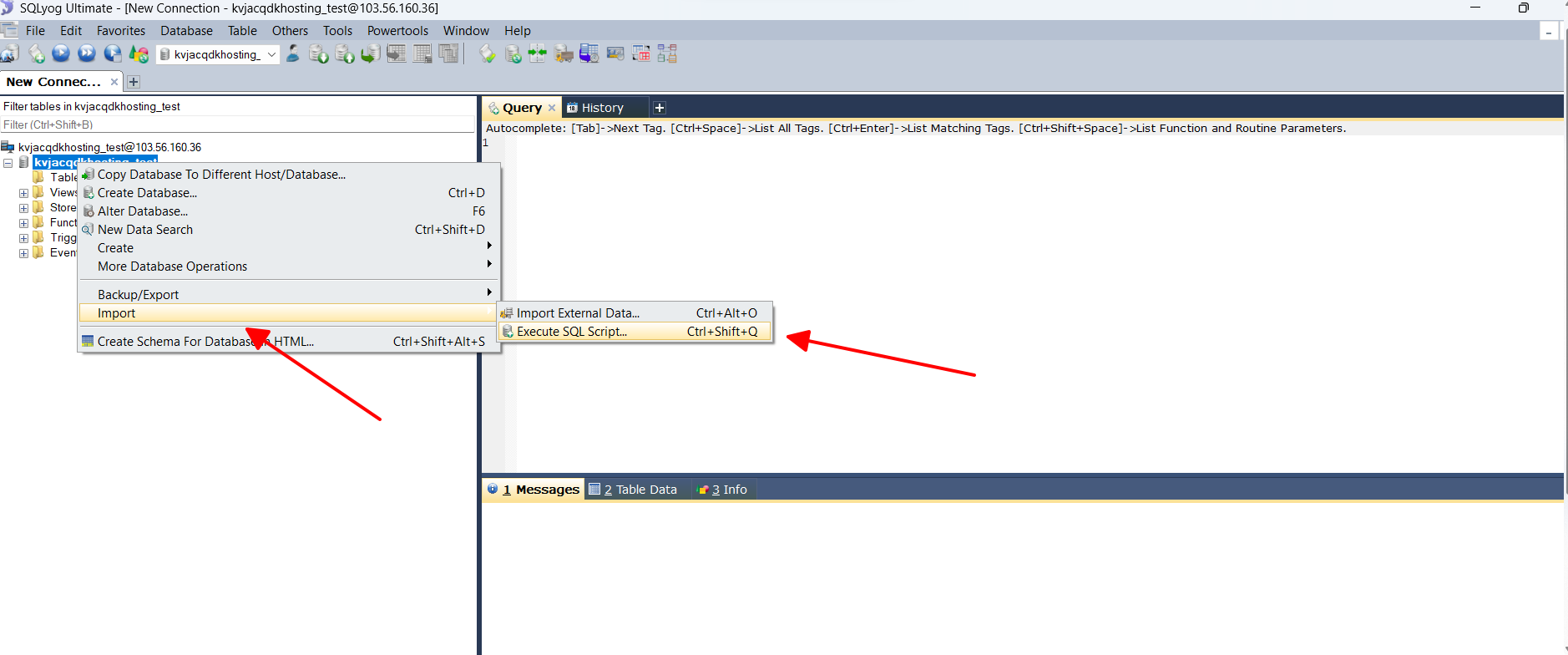Open the More Database Operations submenu
This screenshot has height=655, width=1568.
tap(289, 267)
